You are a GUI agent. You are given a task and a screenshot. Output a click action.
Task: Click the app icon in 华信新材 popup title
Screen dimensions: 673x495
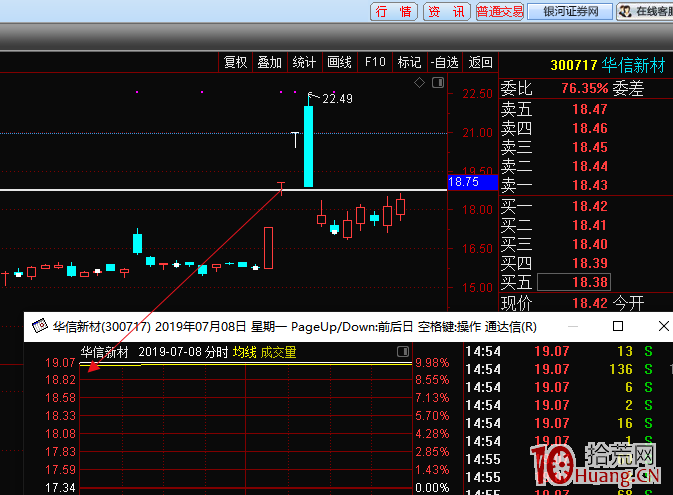[39, 326]
